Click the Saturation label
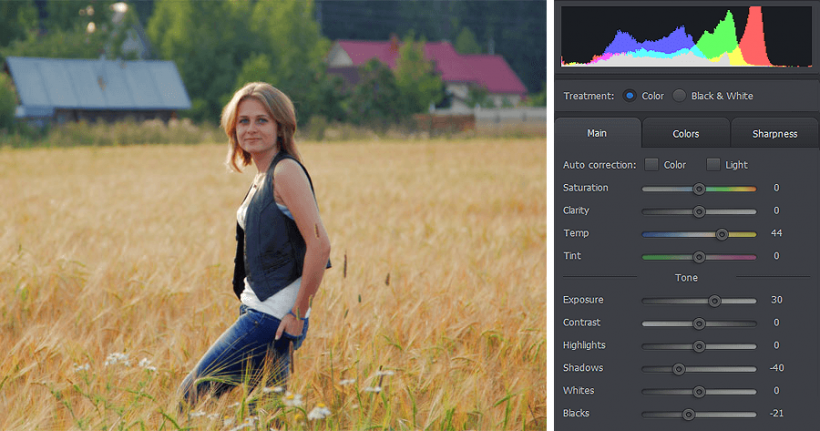 pos(585,188)
